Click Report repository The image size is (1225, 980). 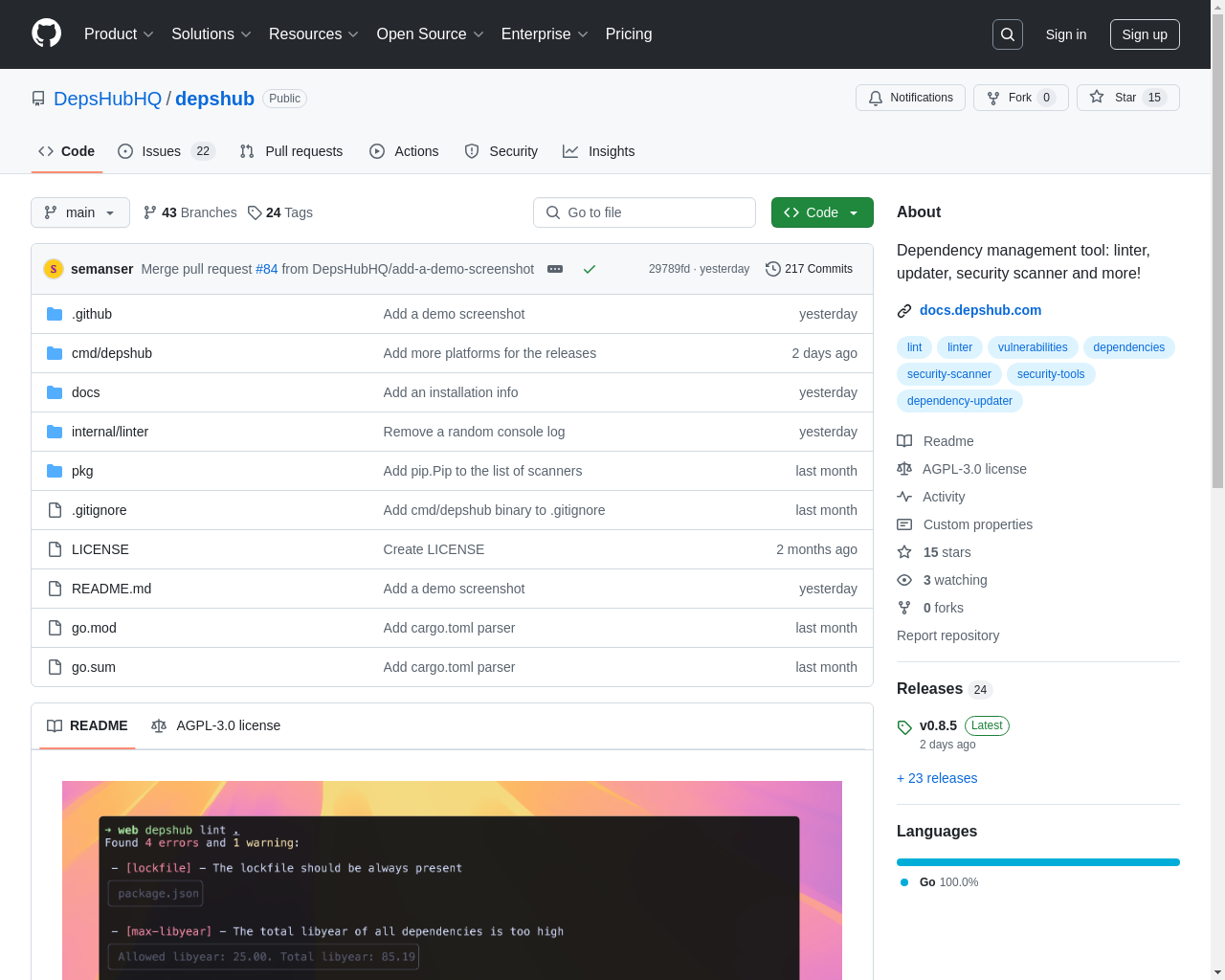[947, 635]
